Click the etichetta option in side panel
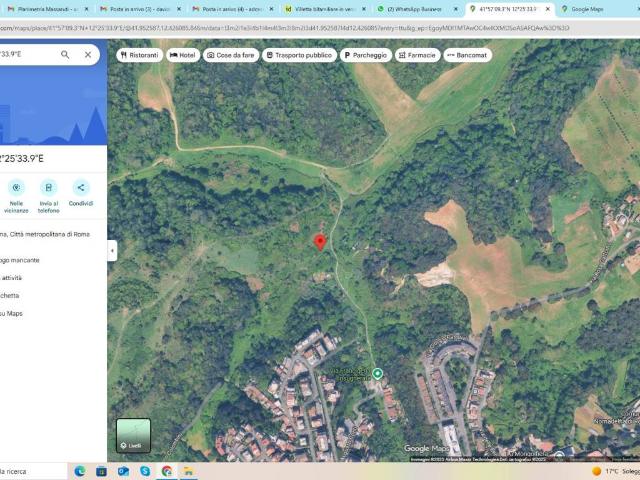Viewport: 640px width, 480px height. pyautogui.click(x=9, y=296)
